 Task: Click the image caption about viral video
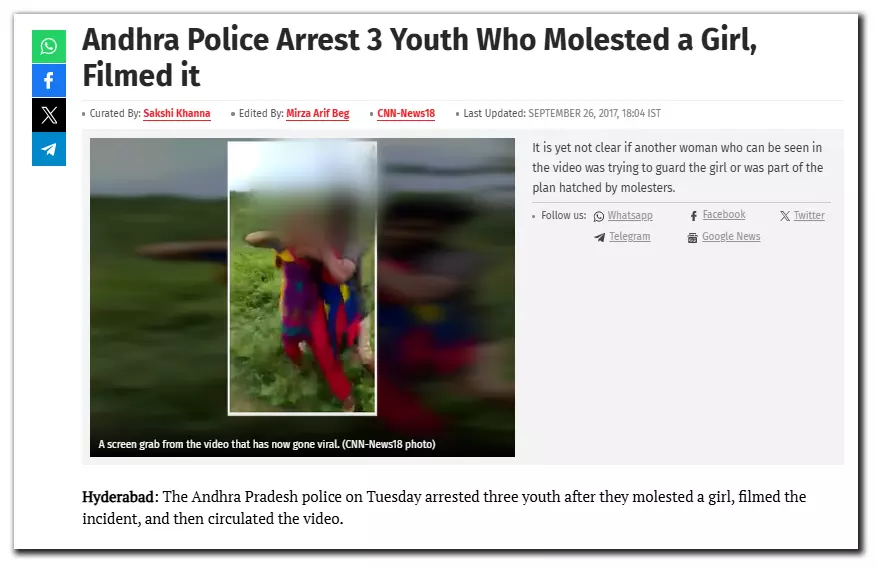[x=267, y=444]
